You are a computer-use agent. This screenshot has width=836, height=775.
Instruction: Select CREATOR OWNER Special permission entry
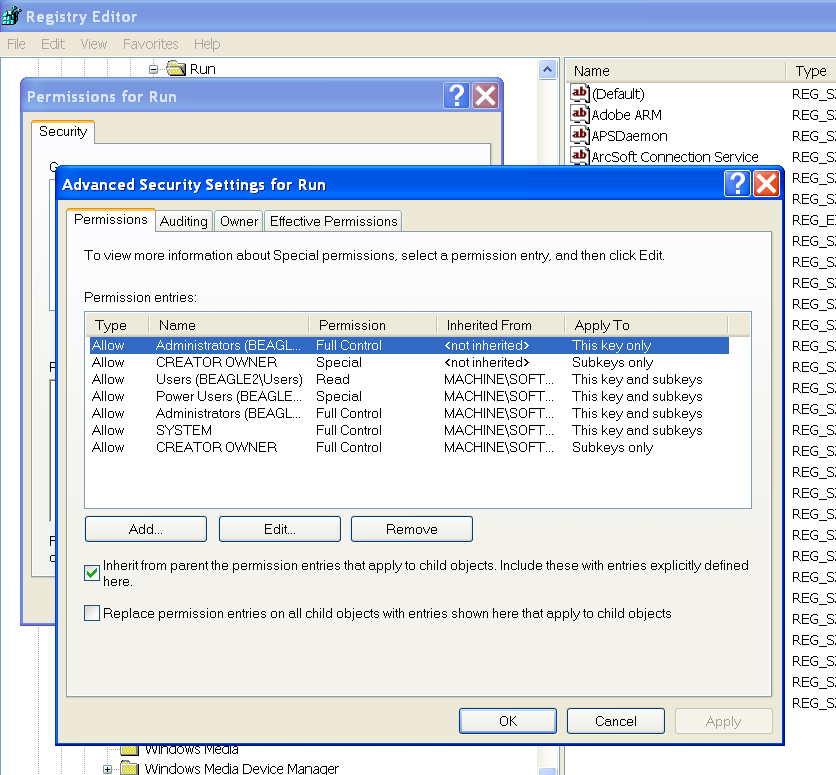point(409,362)
